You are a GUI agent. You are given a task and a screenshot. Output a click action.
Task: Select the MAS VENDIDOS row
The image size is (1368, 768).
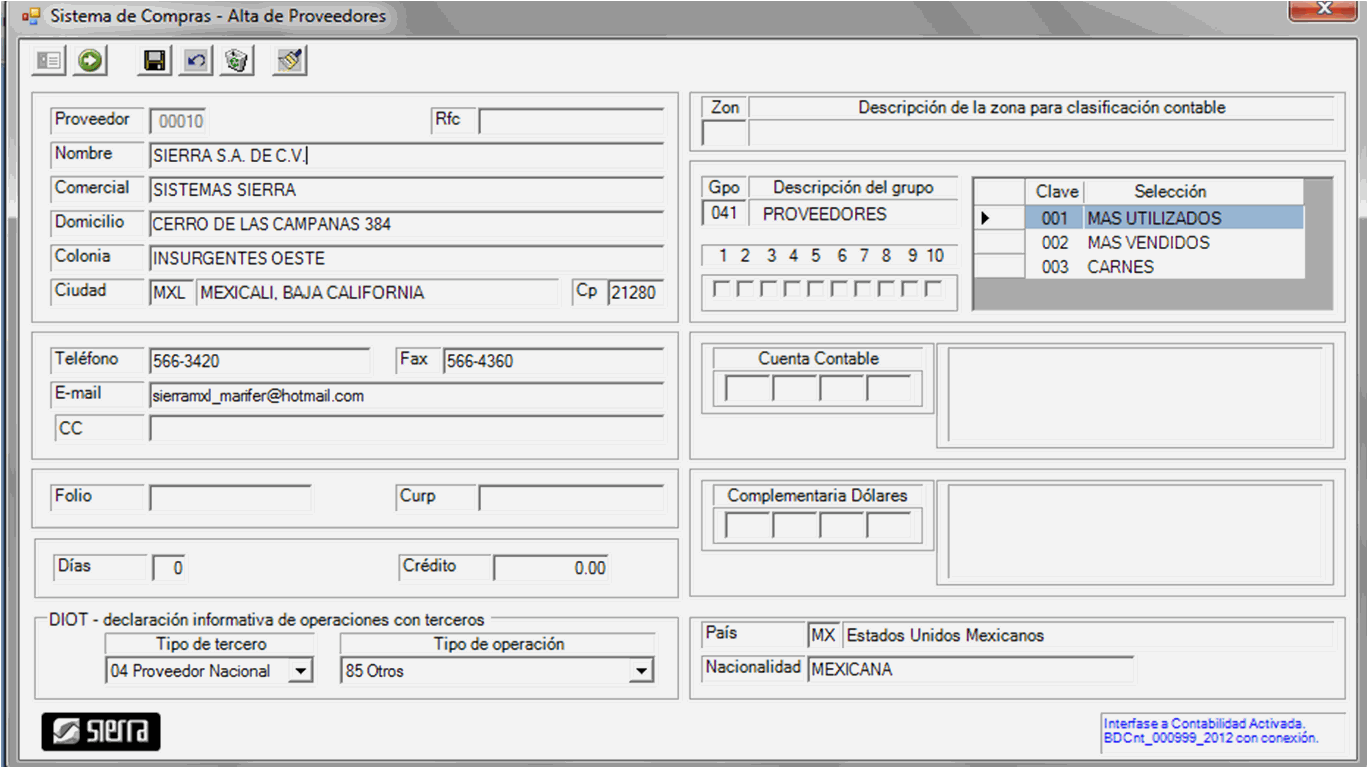[1148, 243]
